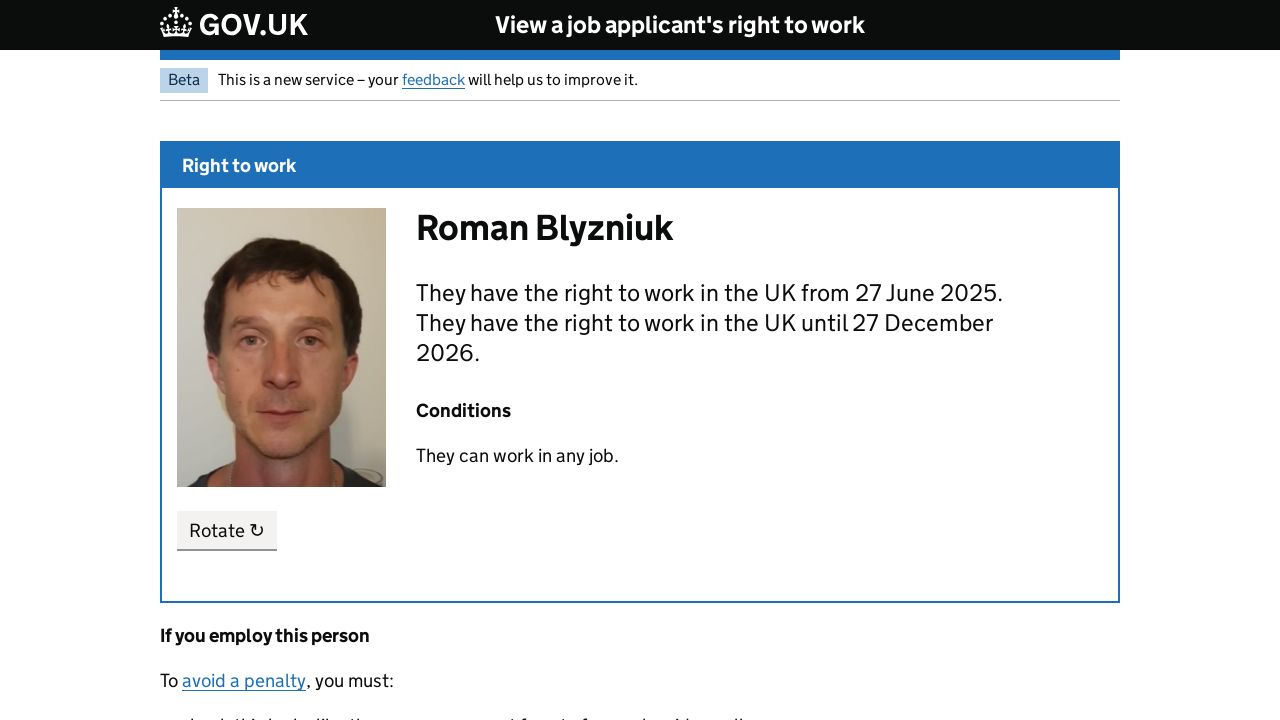Click the GOV.UK crown logo icon
This screenshot has height=720, width=1280.
[176, 23]
